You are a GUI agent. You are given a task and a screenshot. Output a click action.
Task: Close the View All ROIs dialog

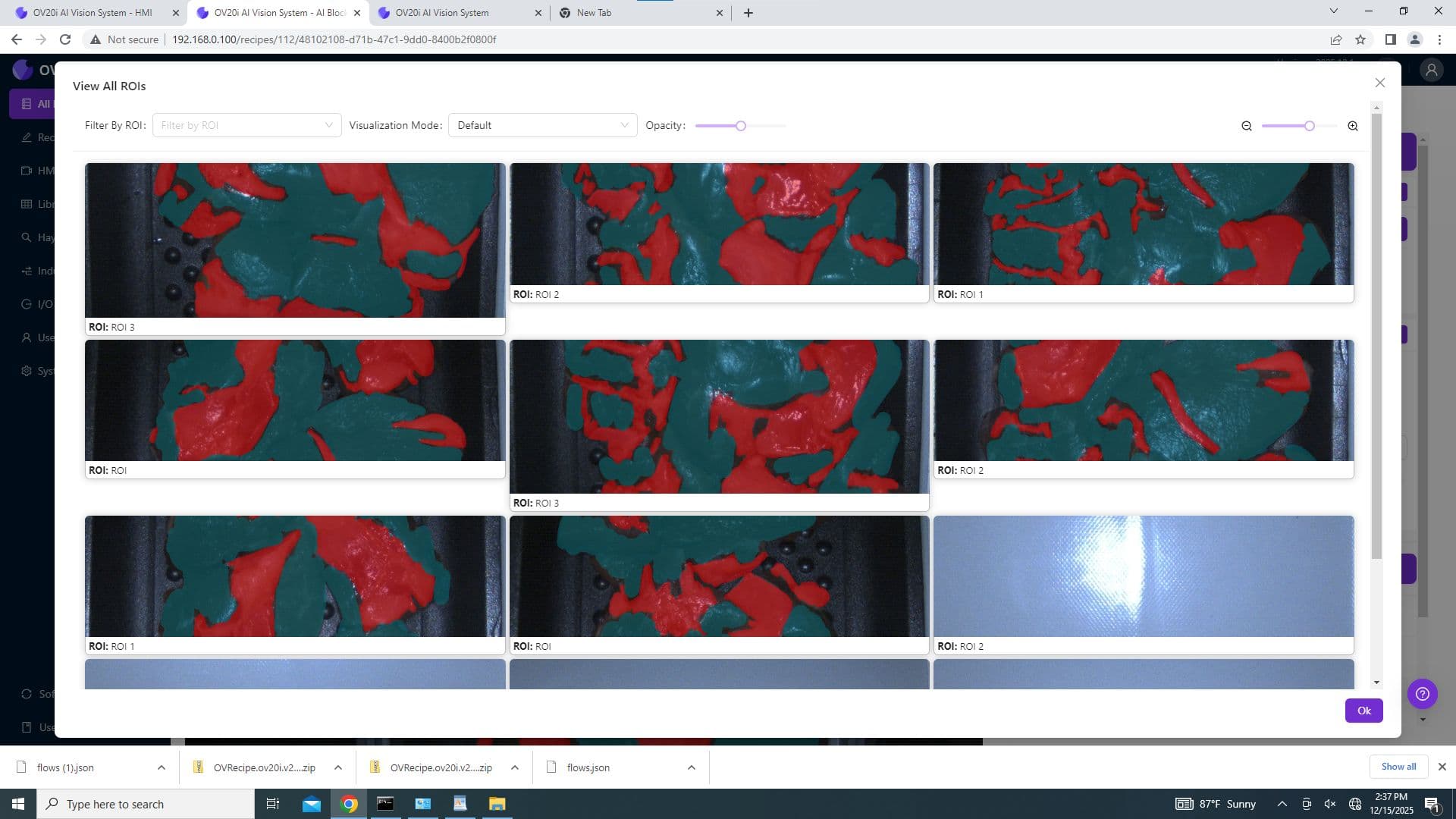tap(1380, 83)
